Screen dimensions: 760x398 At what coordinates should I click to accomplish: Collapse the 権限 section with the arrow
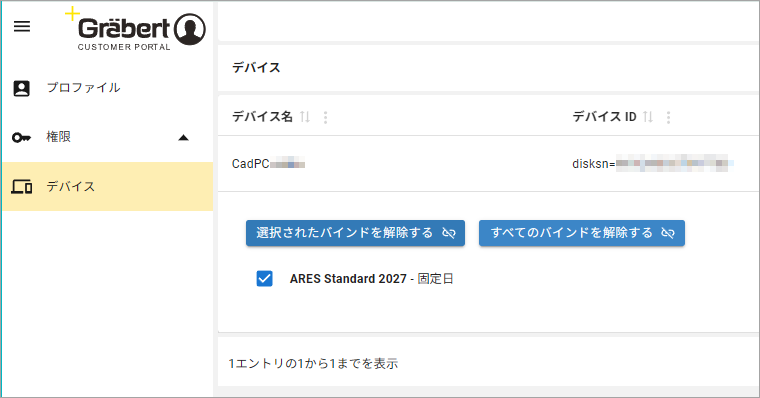183,138
